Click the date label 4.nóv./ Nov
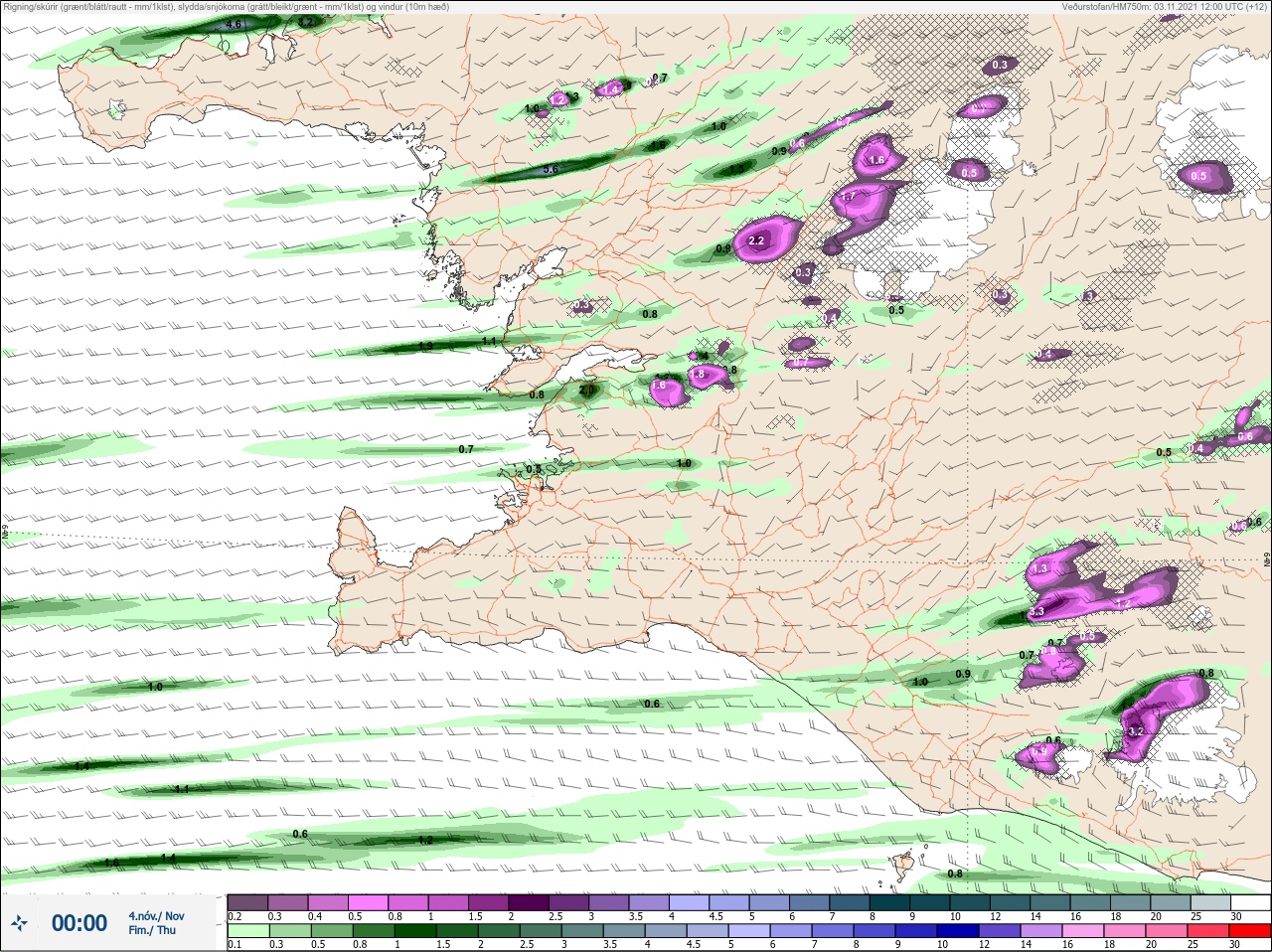This screenshot has width=1272, height=952. 156,916
